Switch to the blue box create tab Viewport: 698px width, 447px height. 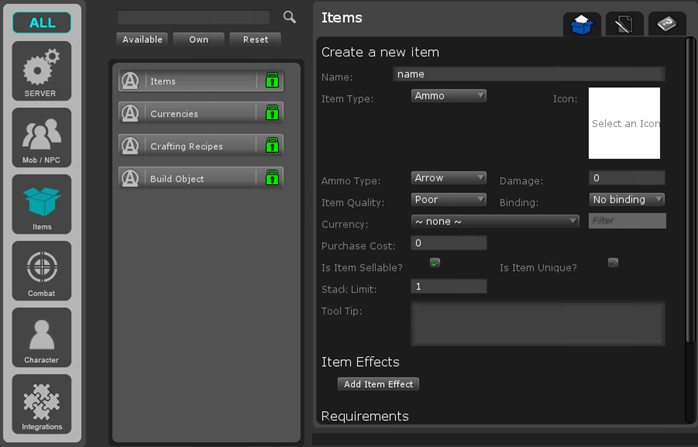(582, 25)
